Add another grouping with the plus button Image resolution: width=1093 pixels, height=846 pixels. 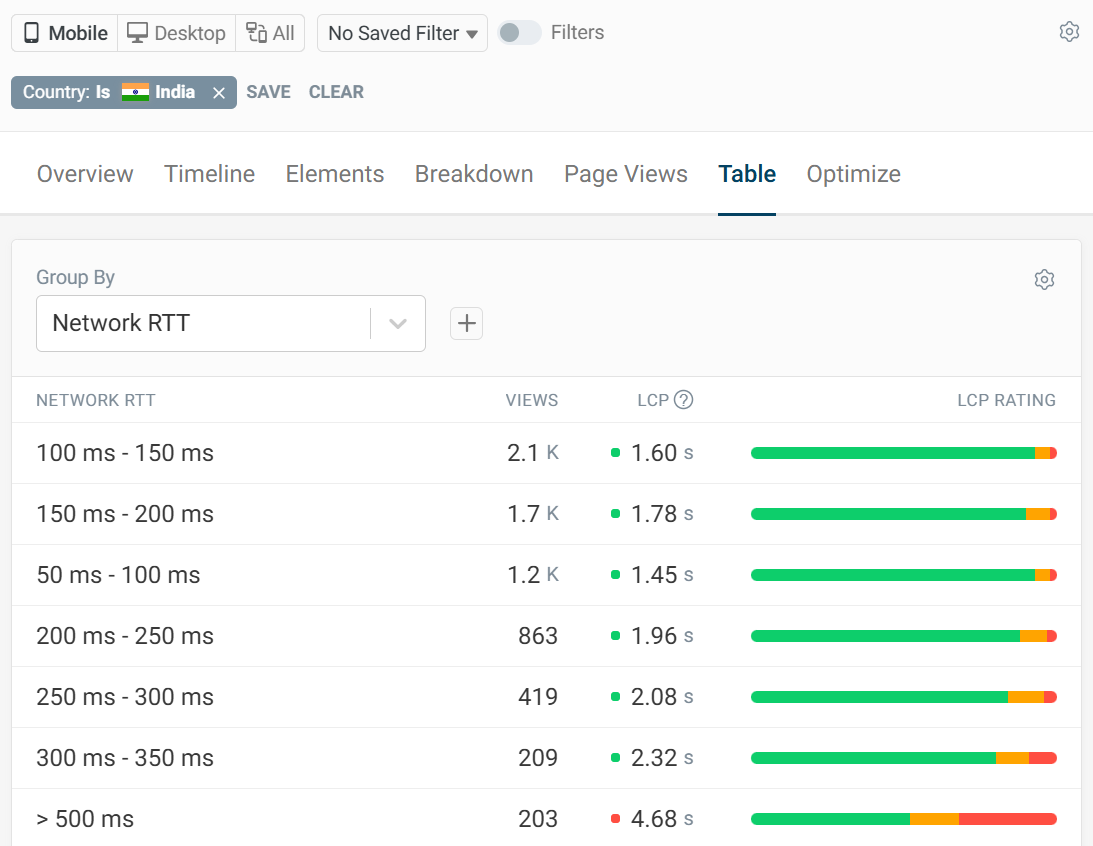click(x=466, y=323)
